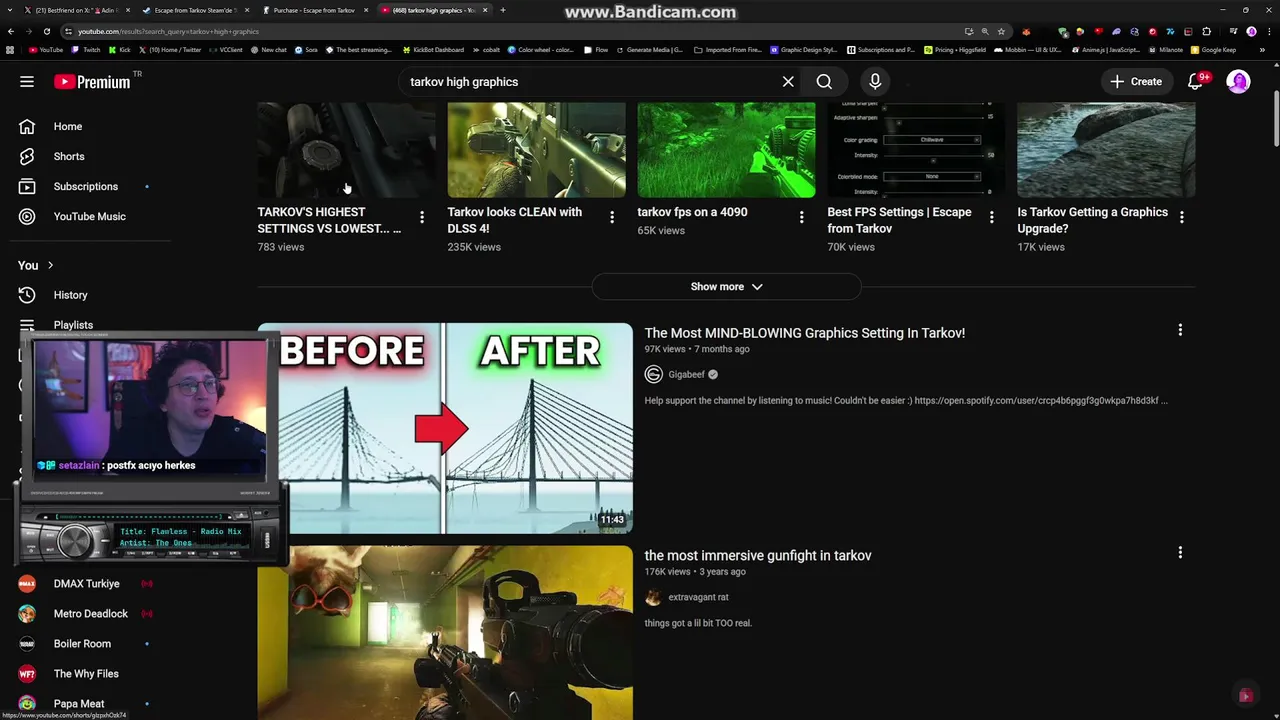Screen dimensions: 1280x720
Task: Open the Twitch bookmark
Action: pyautogui.click(x=86, y=49)
